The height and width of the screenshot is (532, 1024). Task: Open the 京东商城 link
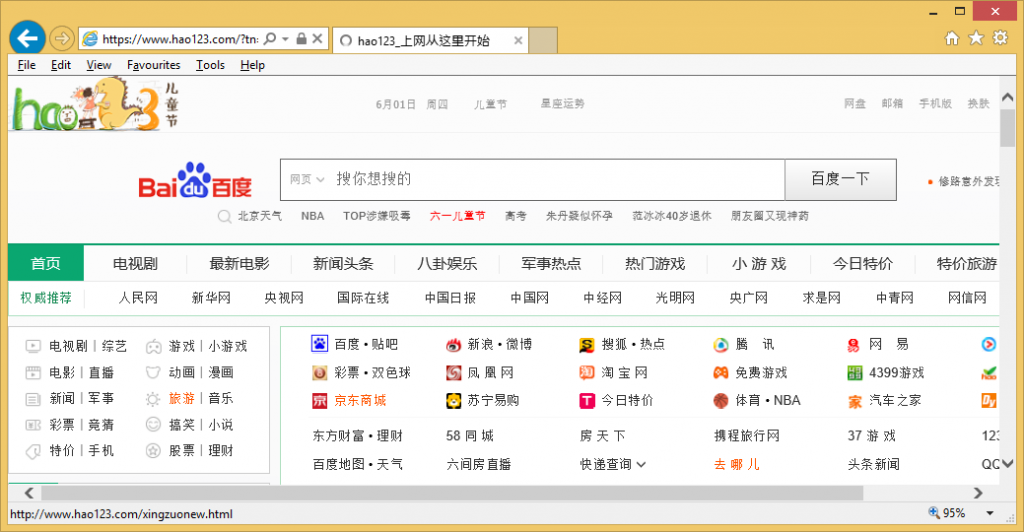360,401
